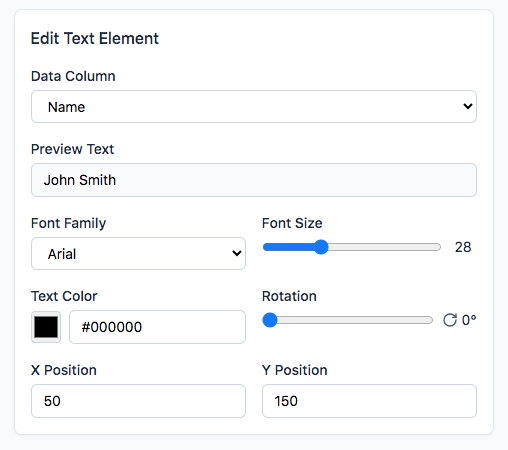Click the Edit Text Element heading
508x450 pixels.
[95, 38]
